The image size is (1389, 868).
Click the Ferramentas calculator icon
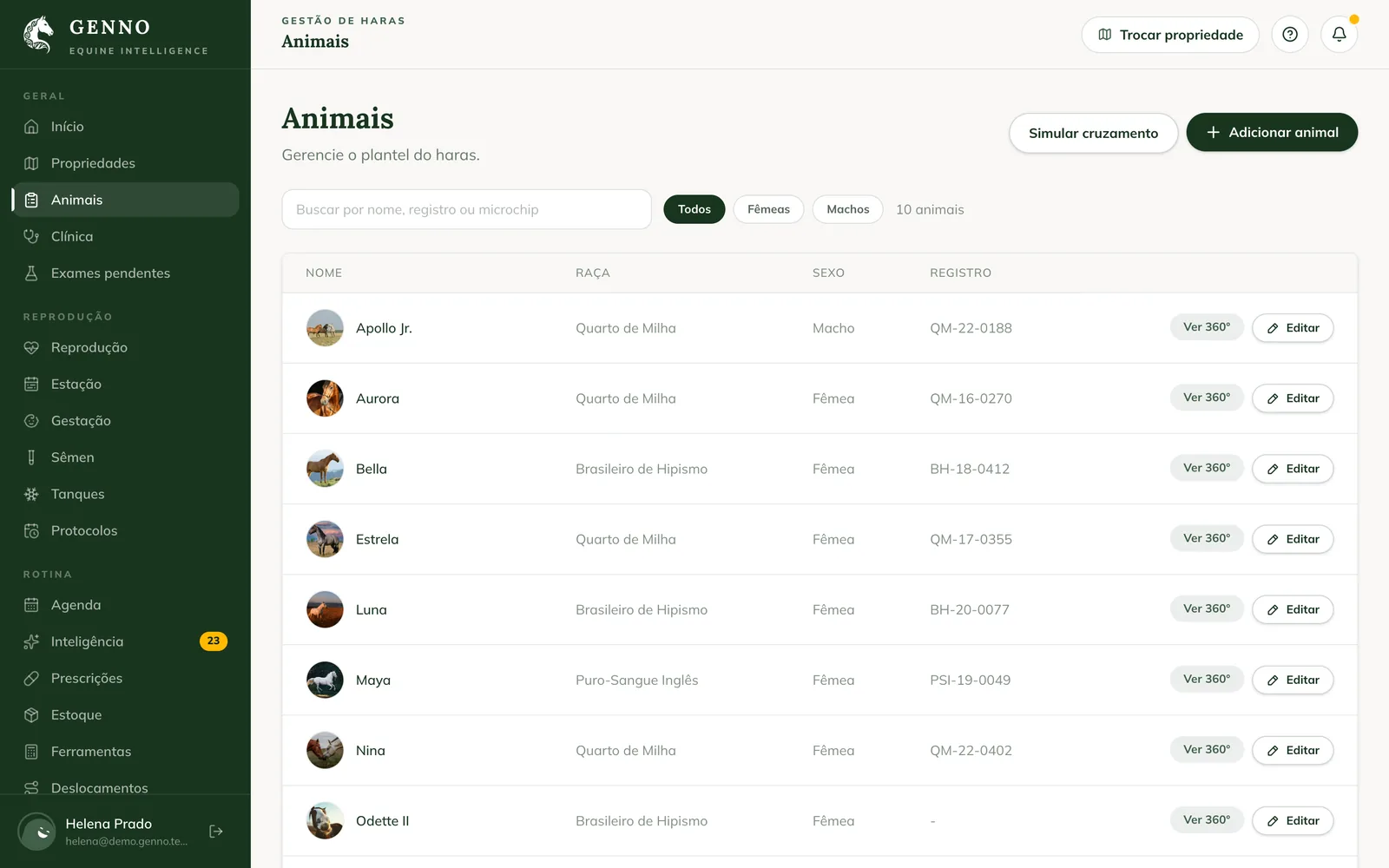click(31, 752)
